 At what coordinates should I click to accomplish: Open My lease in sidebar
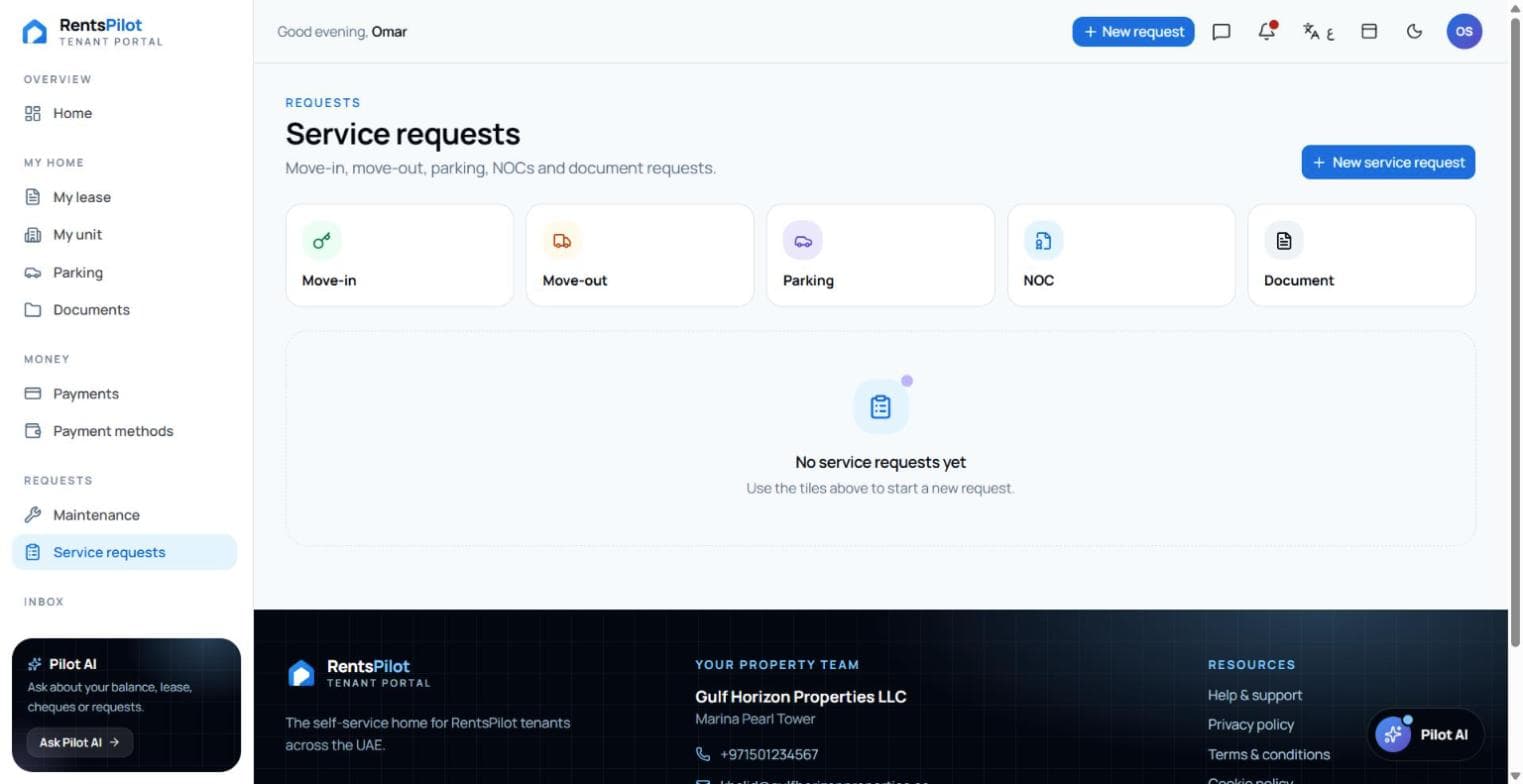pos(124,197)
